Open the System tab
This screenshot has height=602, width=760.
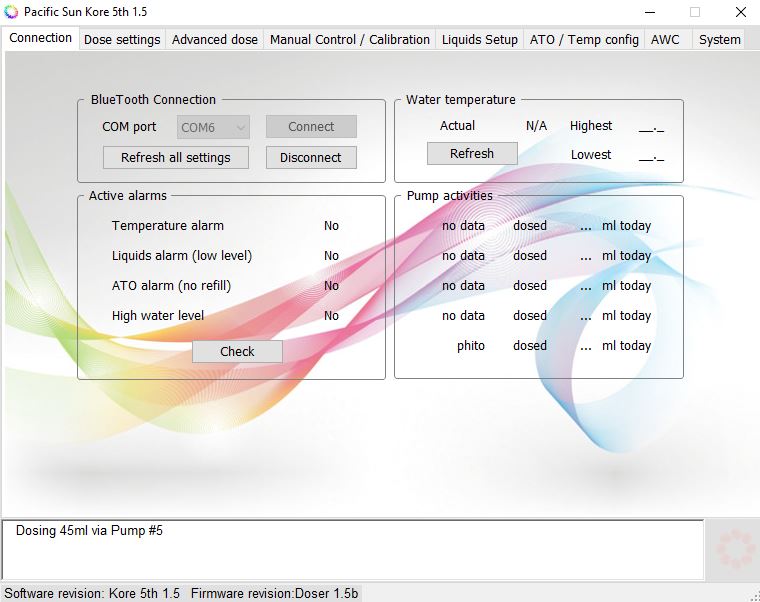(x=719, y=40)
